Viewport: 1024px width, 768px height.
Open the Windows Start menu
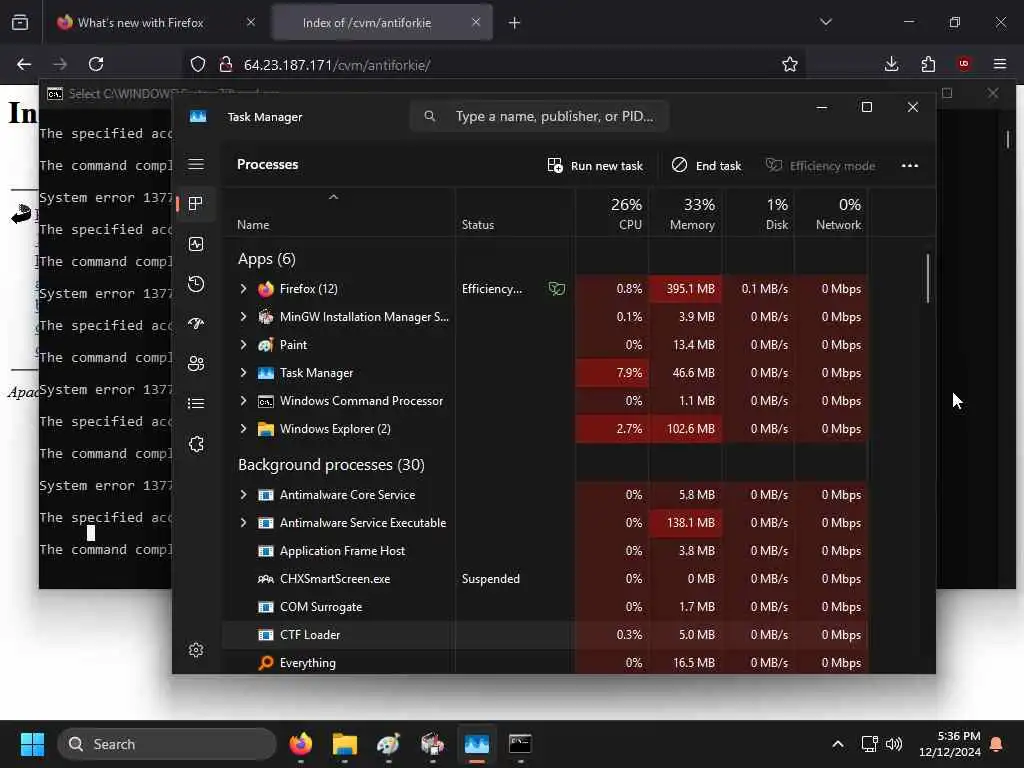32,744
